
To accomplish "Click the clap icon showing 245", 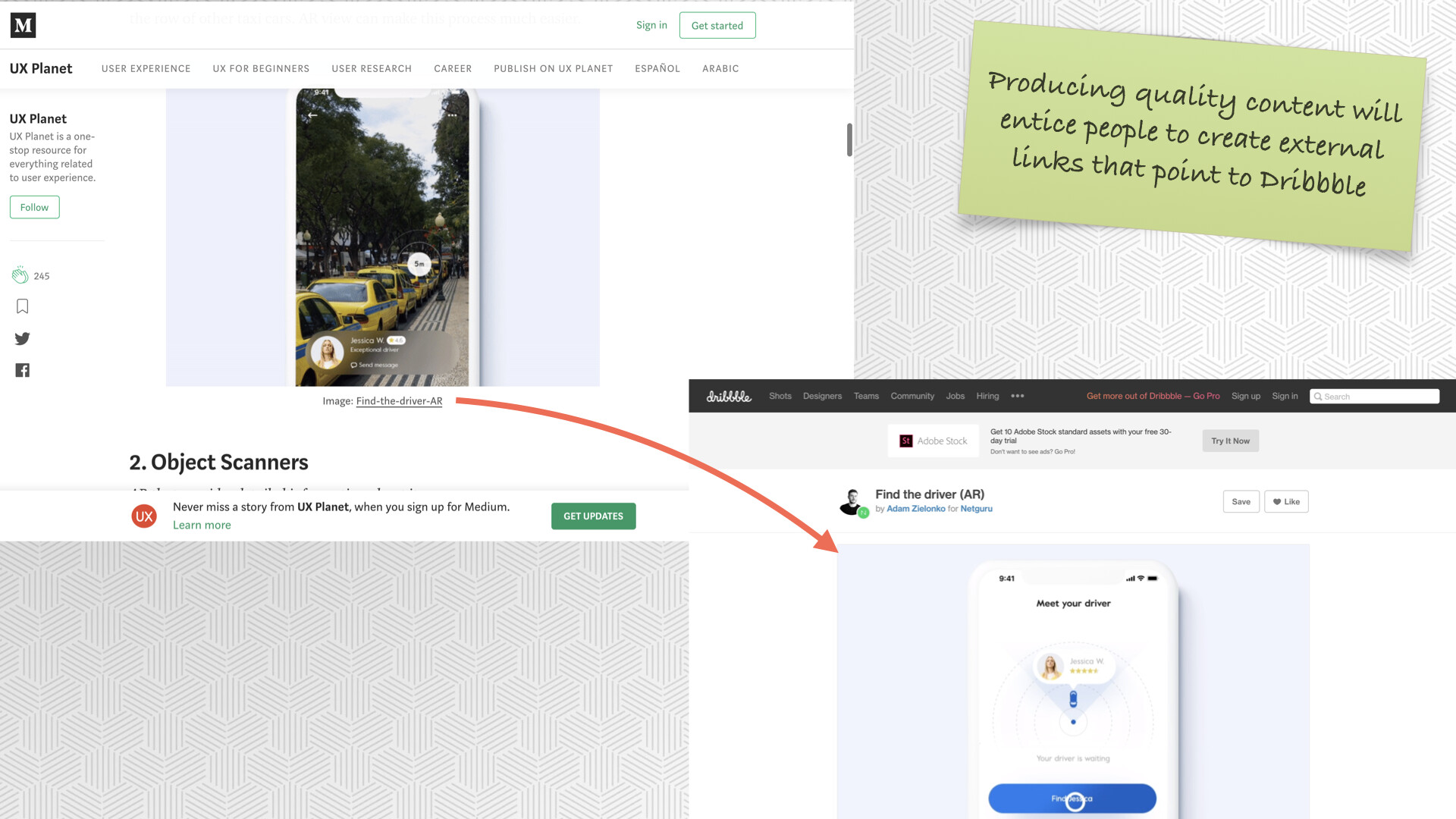I will (20, 275).
